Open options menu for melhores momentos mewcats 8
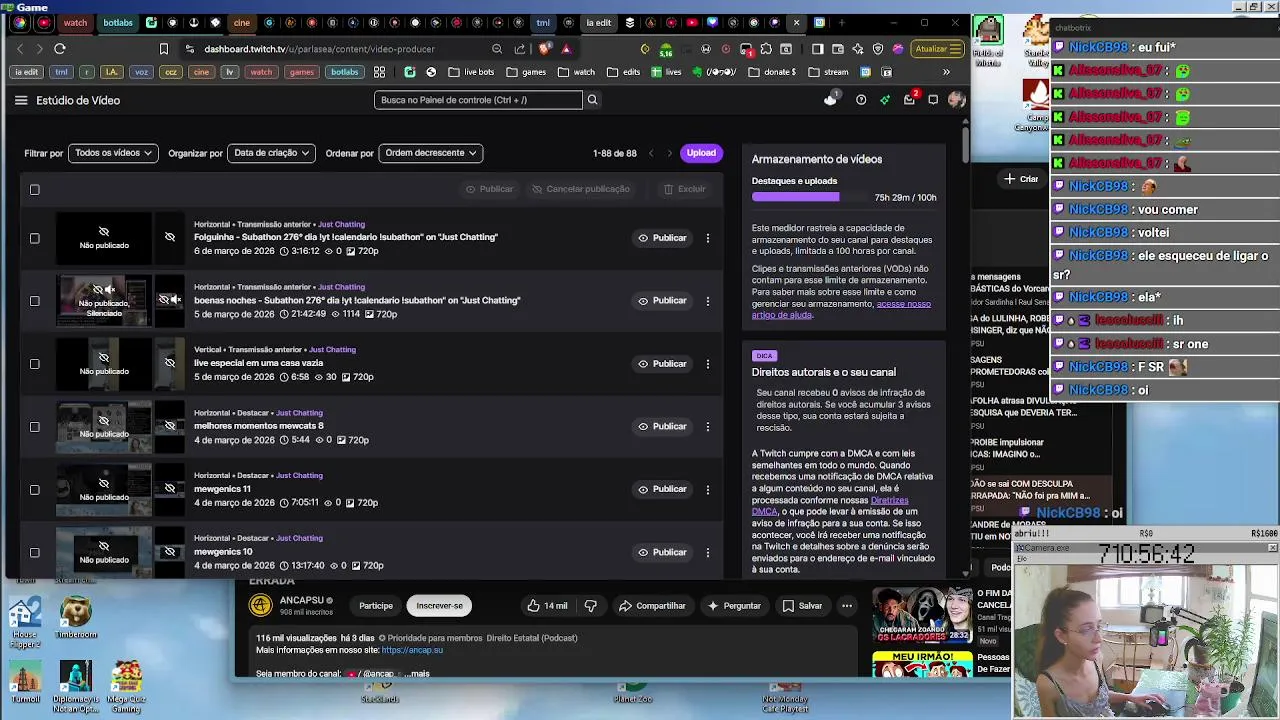 (x=707, y=426)
